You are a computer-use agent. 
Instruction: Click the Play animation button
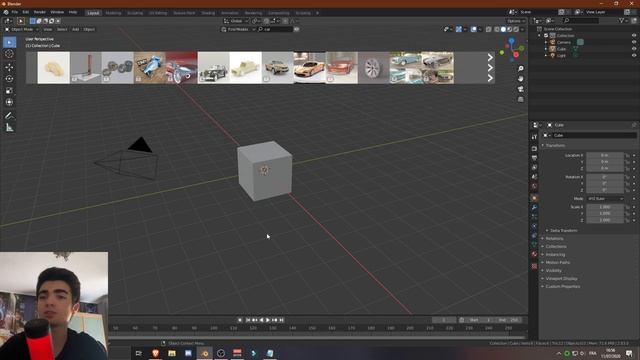point(268,320)
